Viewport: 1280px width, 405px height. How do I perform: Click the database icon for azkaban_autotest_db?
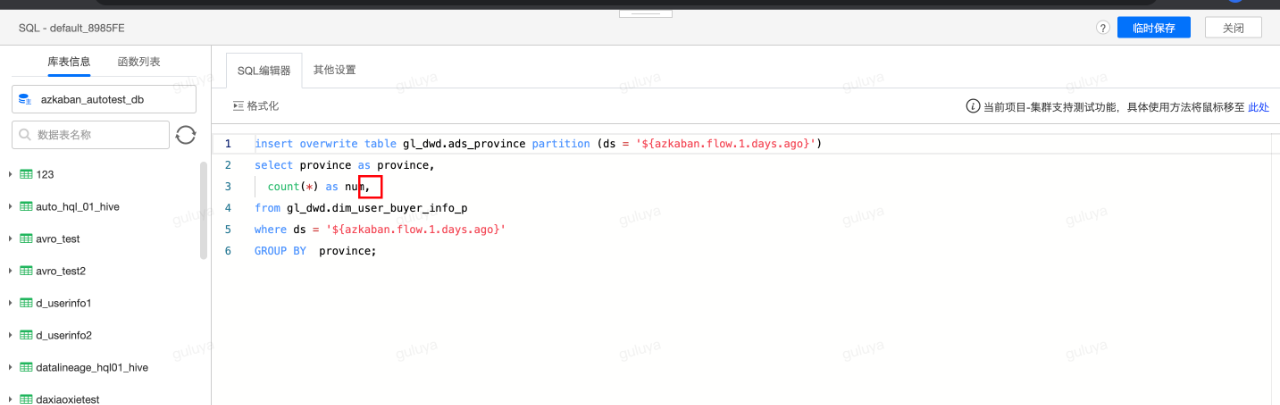[25, 100]
